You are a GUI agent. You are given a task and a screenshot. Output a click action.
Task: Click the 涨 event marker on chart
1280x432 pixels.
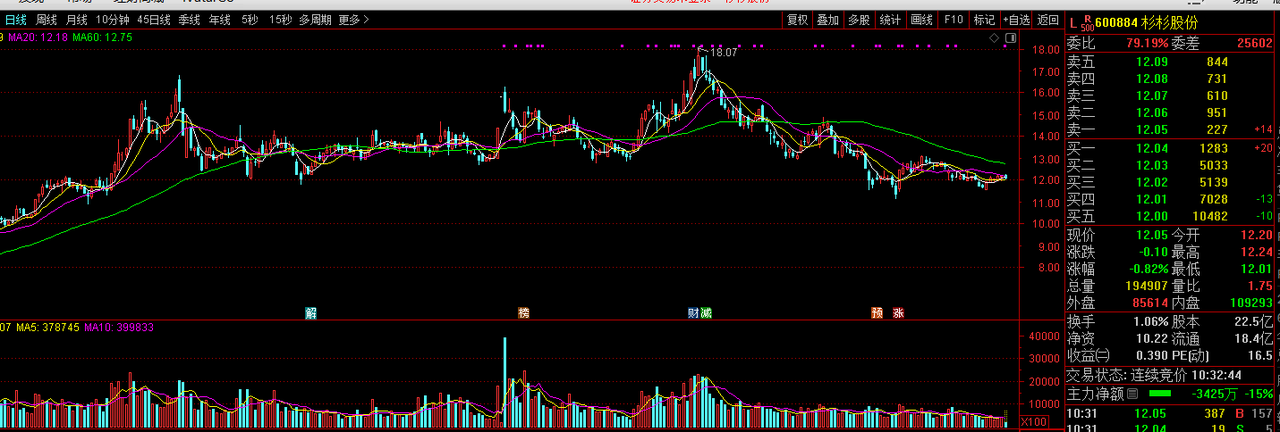(898, 313)
